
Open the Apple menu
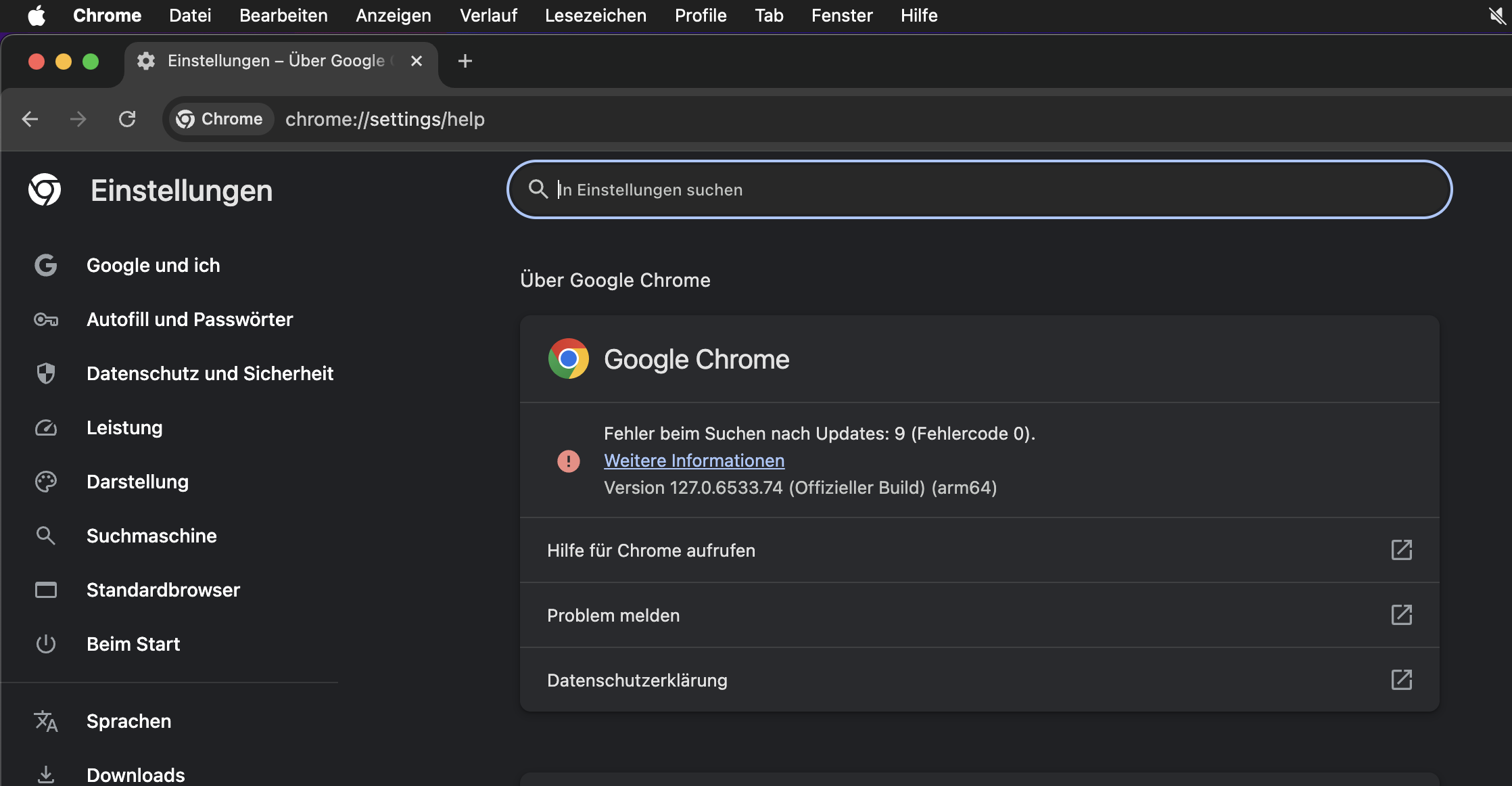[x=37, y=15]
